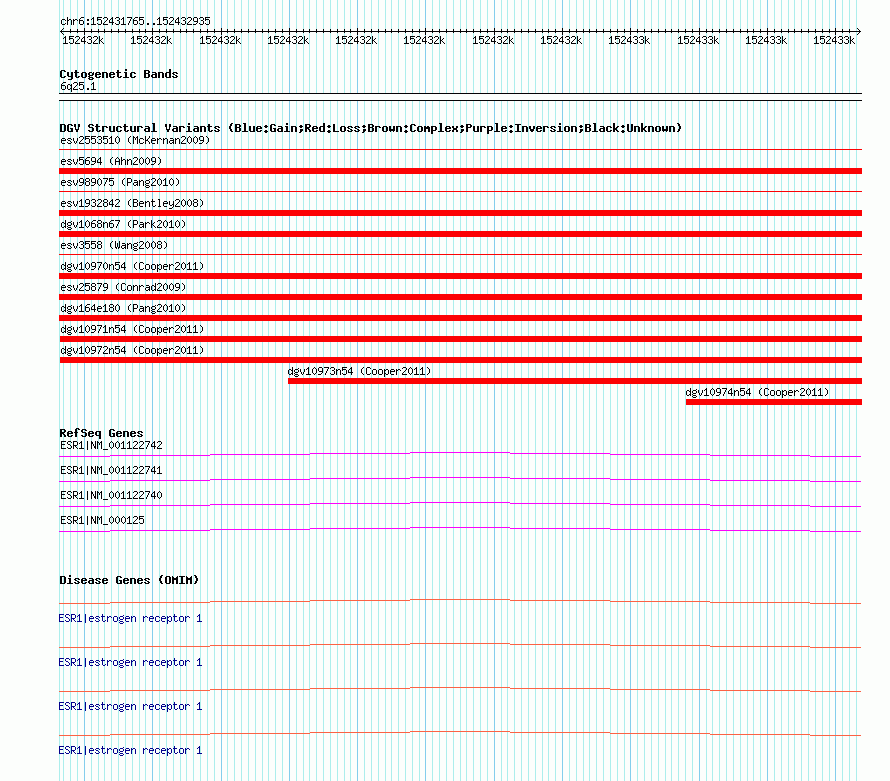Open the dgv10974n54 (Cooper2011) label
The image size is (890, 781).
coord(757,392)
